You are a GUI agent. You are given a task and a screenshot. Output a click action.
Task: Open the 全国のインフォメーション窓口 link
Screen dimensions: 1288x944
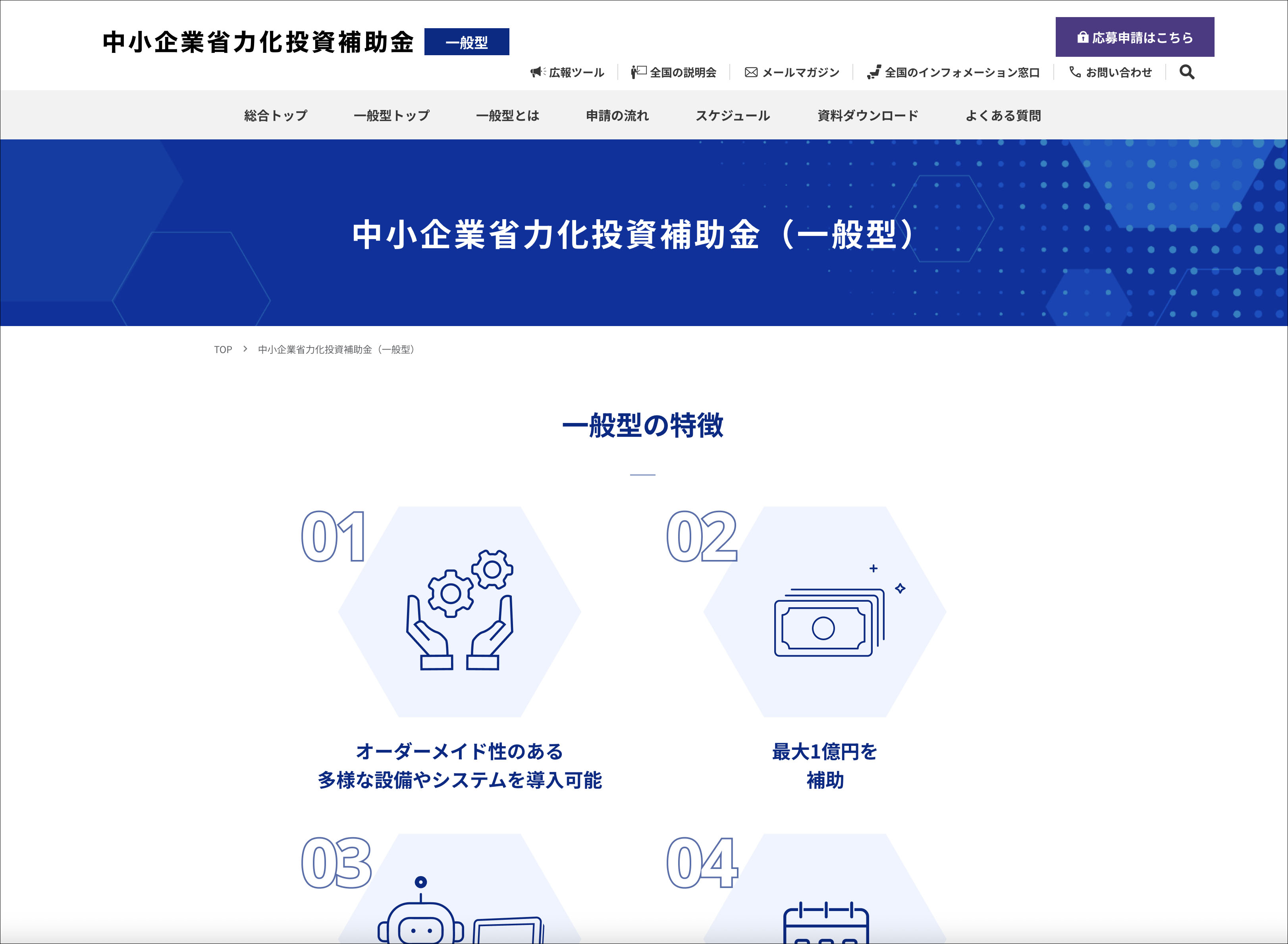(x=953, y=72)
